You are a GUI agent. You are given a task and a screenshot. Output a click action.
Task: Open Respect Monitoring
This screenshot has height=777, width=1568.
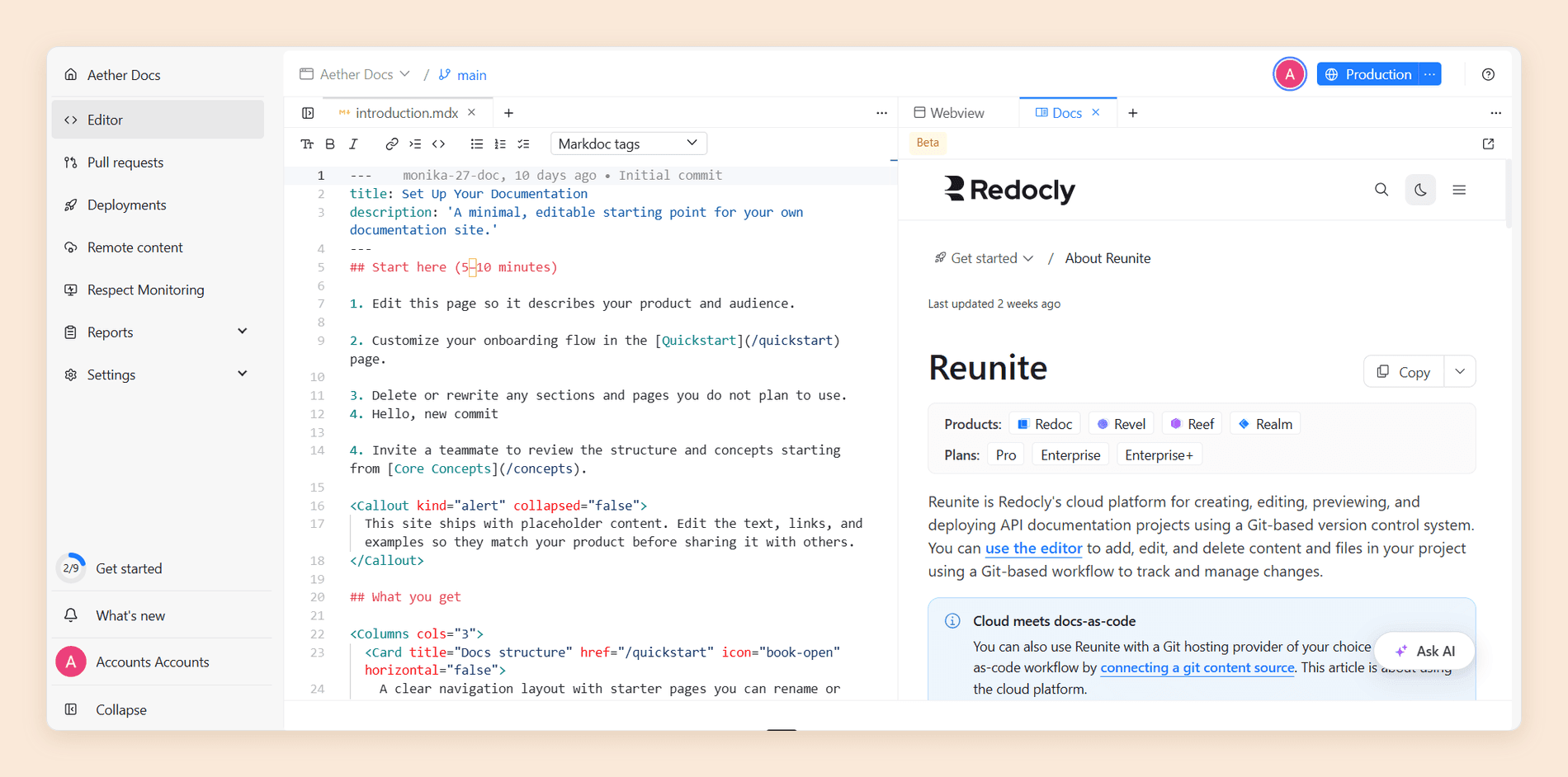[158, 290]
